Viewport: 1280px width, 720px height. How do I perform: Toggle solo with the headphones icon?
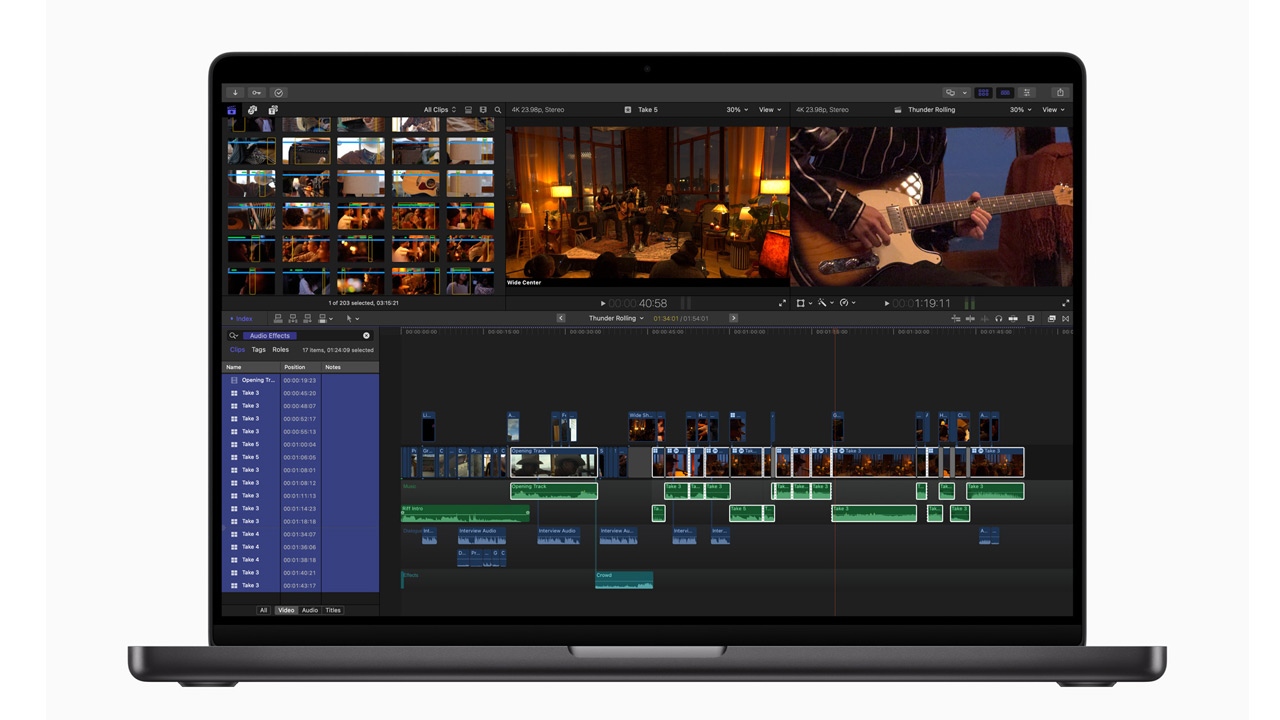tap(998, 319)
